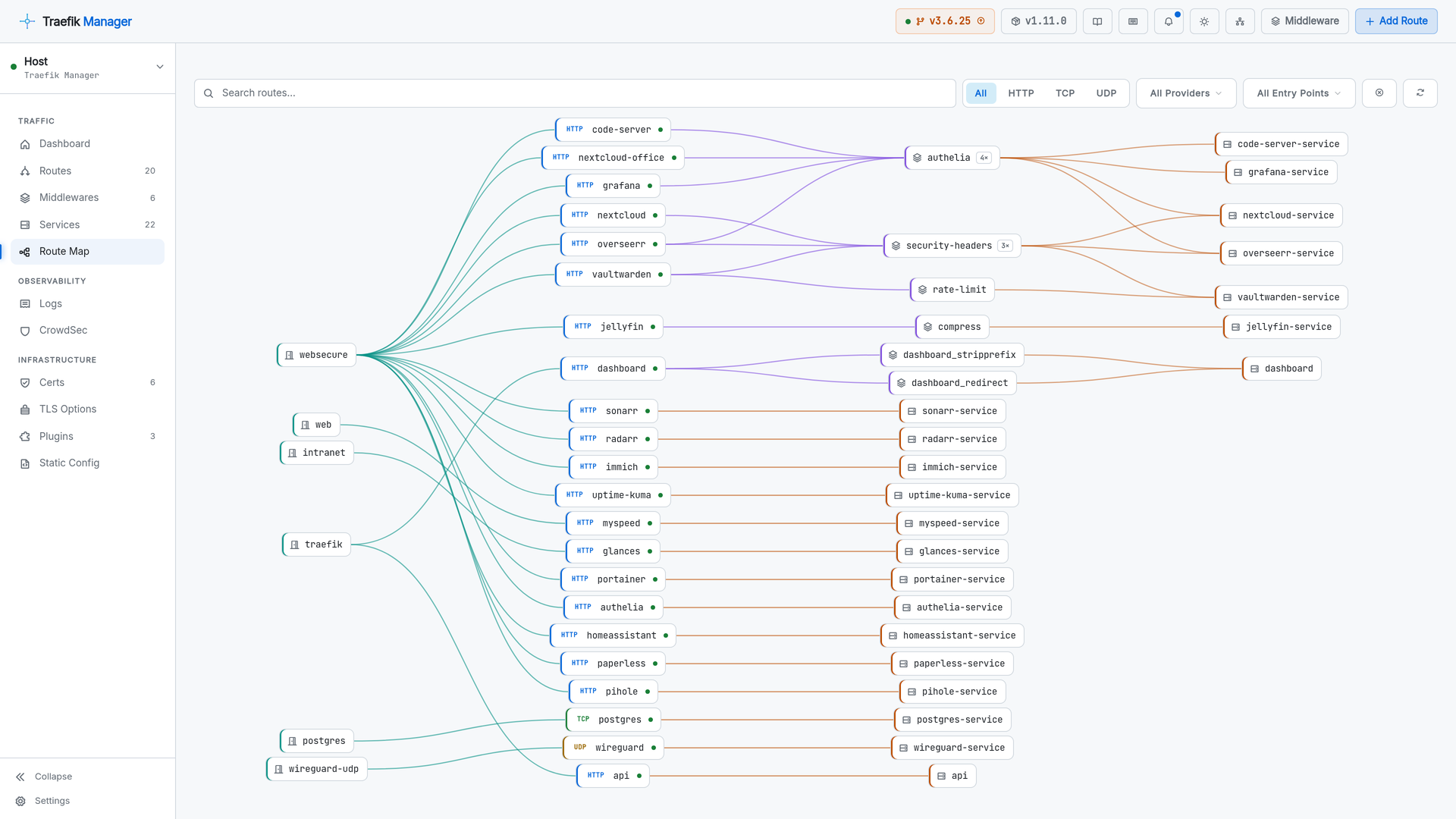Screen dimensions: 1456x819
Task: Click the wireguard-udp entry point node
Action: click(316, 769)
